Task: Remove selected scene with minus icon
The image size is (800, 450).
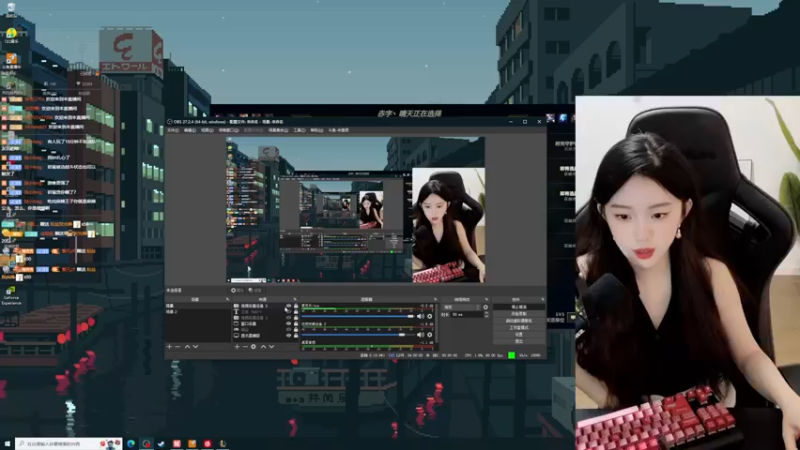Action: click(x=178, y=346)
